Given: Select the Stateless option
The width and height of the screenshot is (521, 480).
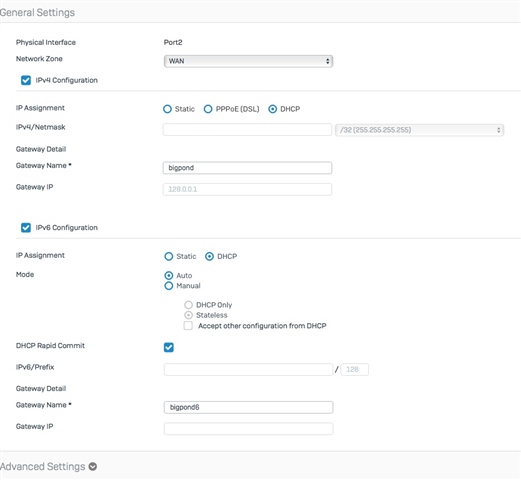Looking at the screenshot, I should pyautogui.click(x=189, y=315).
